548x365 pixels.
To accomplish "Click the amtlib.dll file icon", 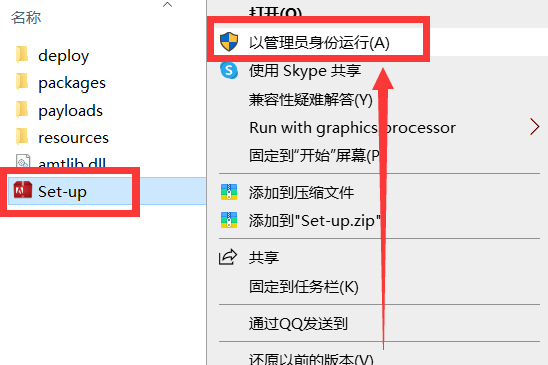I will [23, 162].
